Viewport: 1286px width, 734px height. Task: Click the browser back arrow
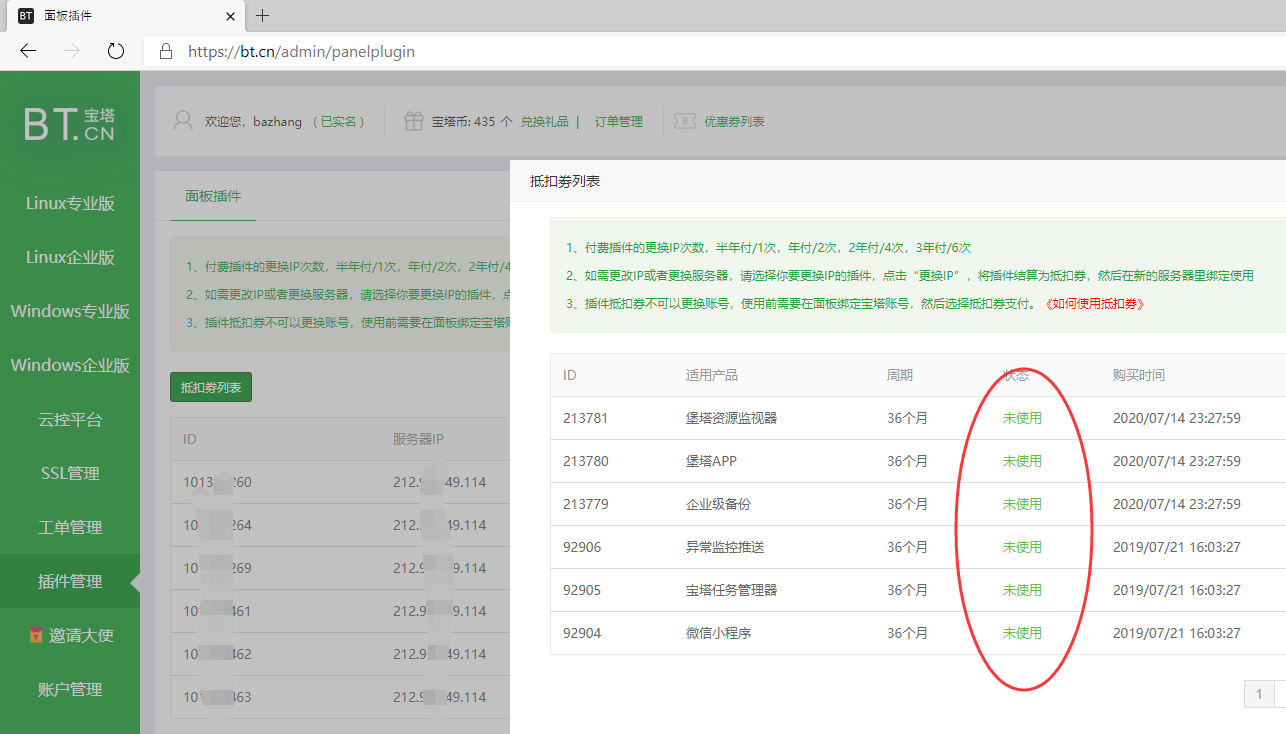(28, 51)
